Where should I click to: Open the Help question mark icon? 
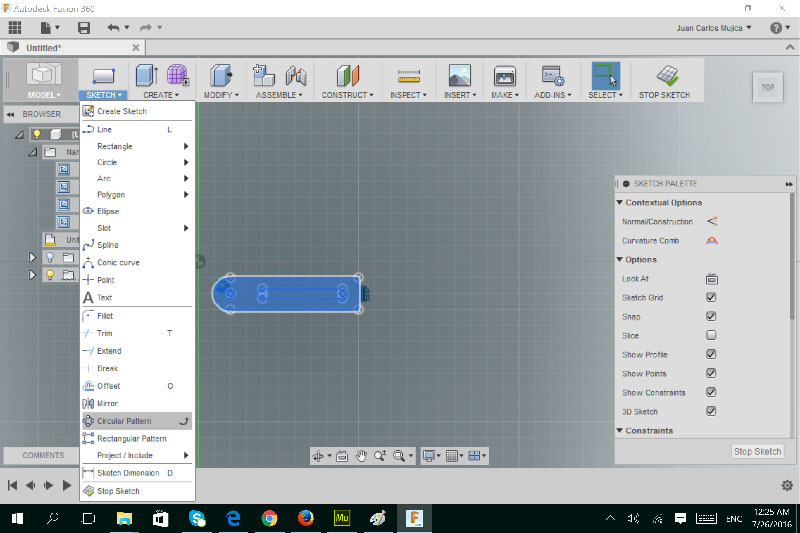coord(776,28)
